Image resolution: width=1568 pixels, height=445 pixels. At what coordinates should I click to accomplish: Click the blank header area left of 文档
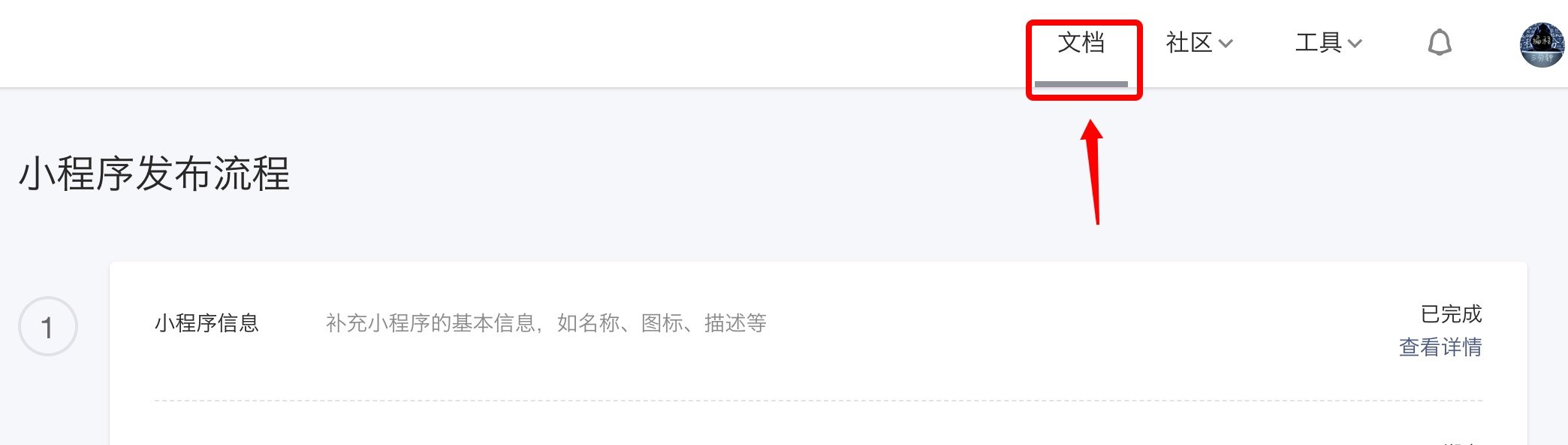(511, 43)
